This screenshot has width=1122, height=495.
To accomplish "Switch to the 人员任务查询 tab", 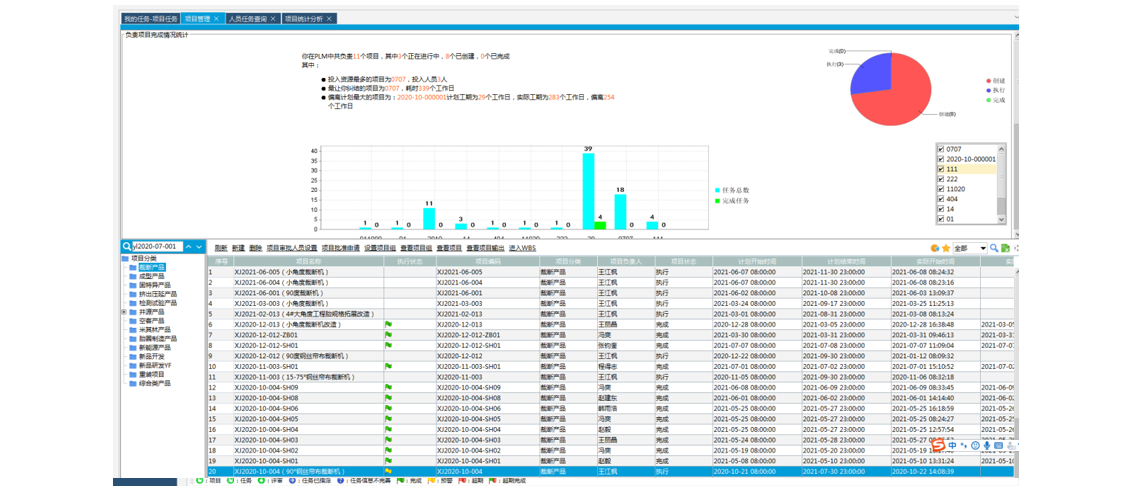I will [x=246, y=19].
